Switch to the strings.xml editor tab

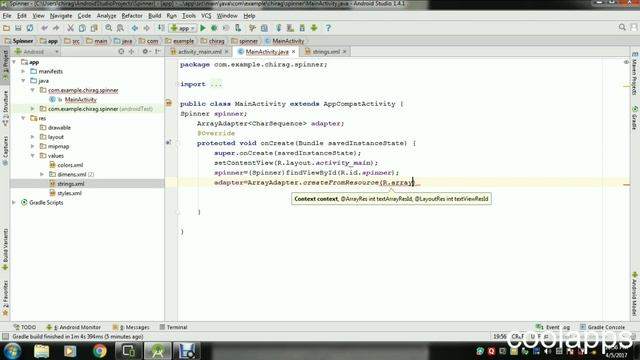(326, 52)
